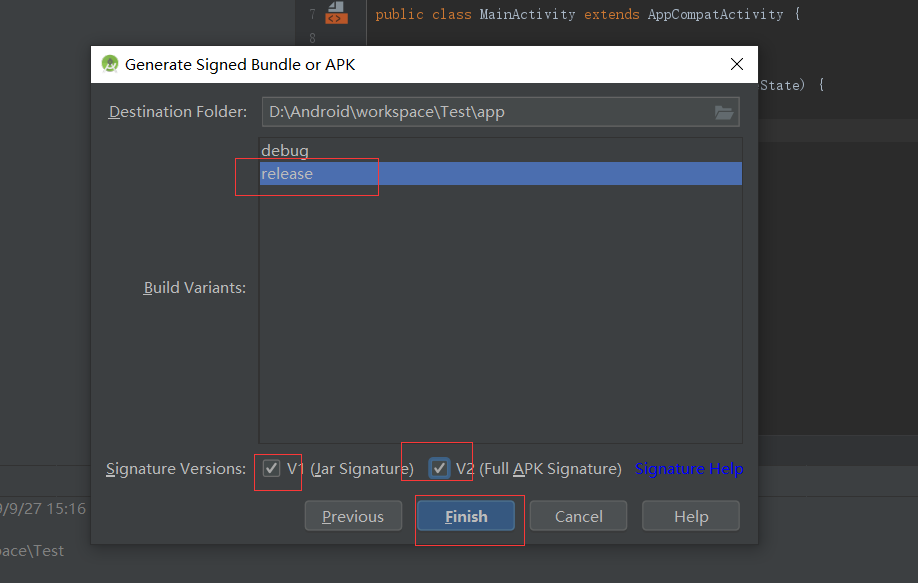Open Help from the dialog

tap(690, 516)
